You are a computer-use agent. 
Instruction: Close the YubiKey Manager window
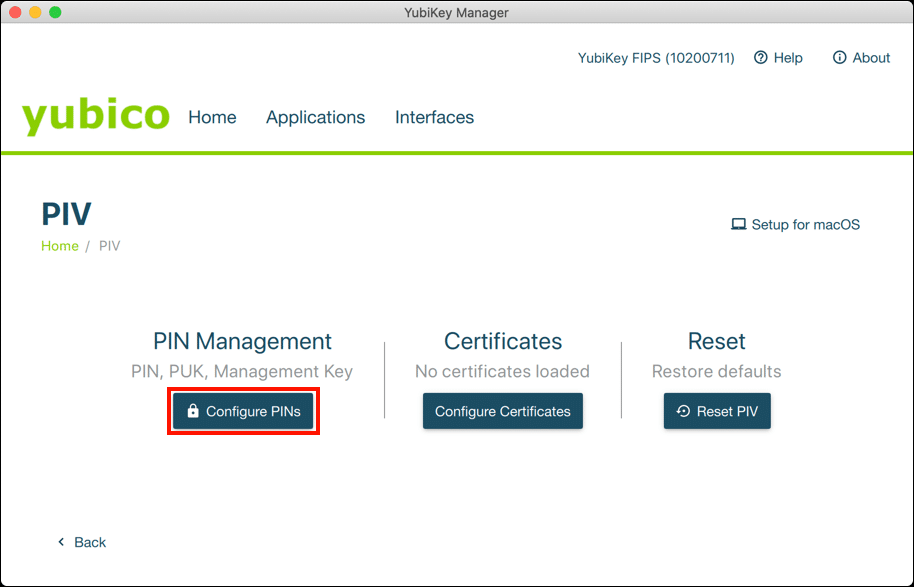pos(15,13)
